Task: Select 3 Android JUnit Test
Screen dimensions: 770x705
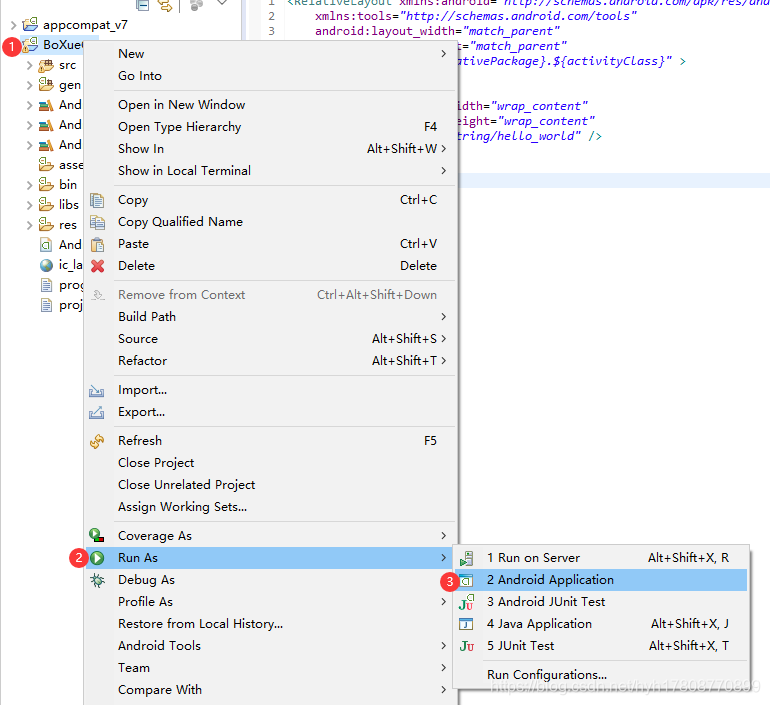Action: coord(601,602)
